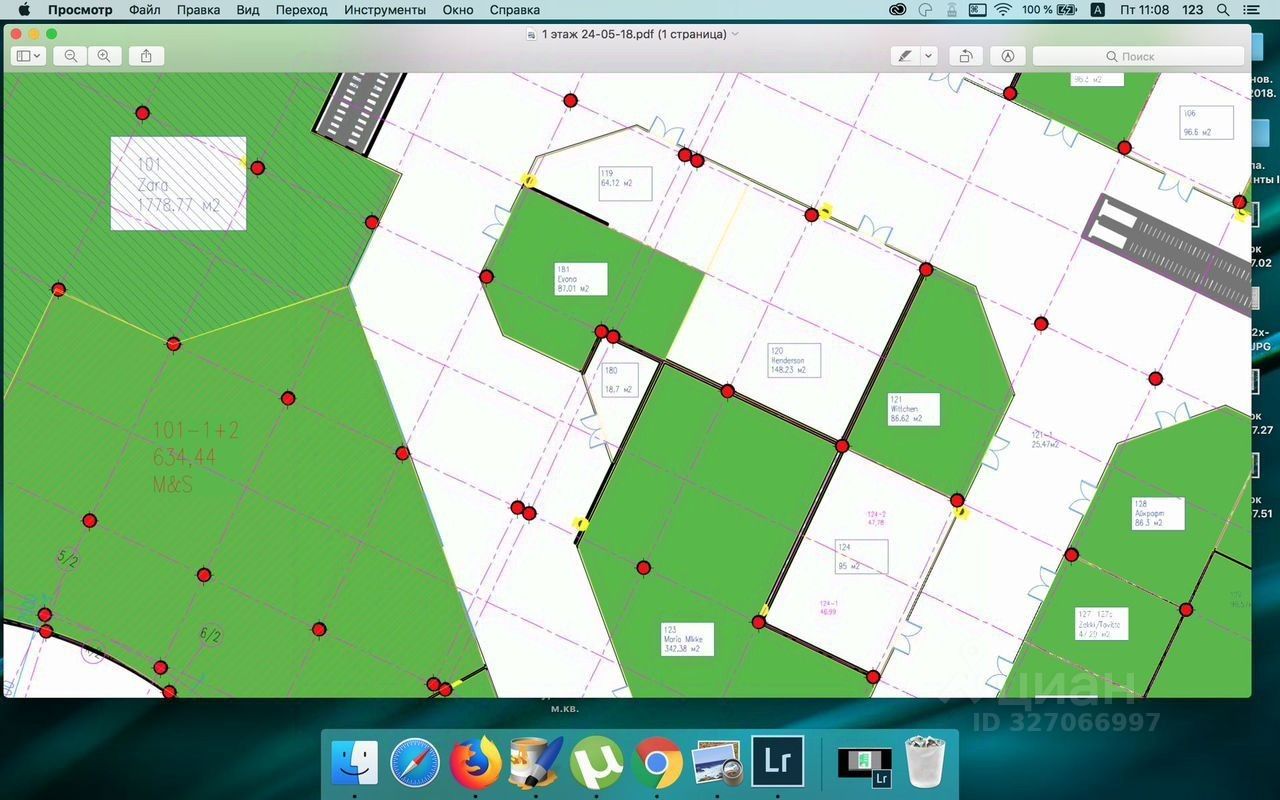This screenshot has height=800, width=1280.
Task: Click the Поиск search field
Action: click(1138, 56)
